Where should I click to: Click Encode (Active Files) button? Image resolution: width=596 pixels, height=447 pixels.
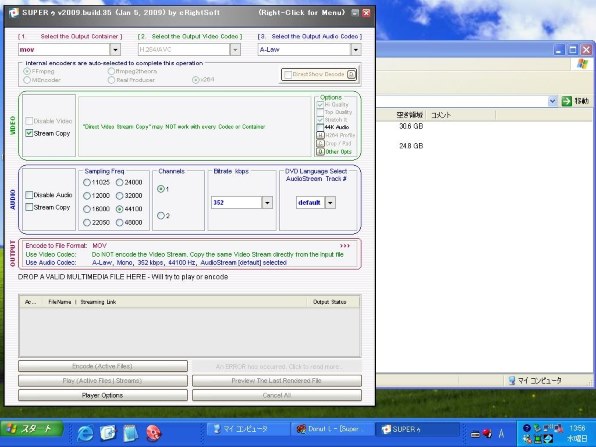click(x=103, y=366)
